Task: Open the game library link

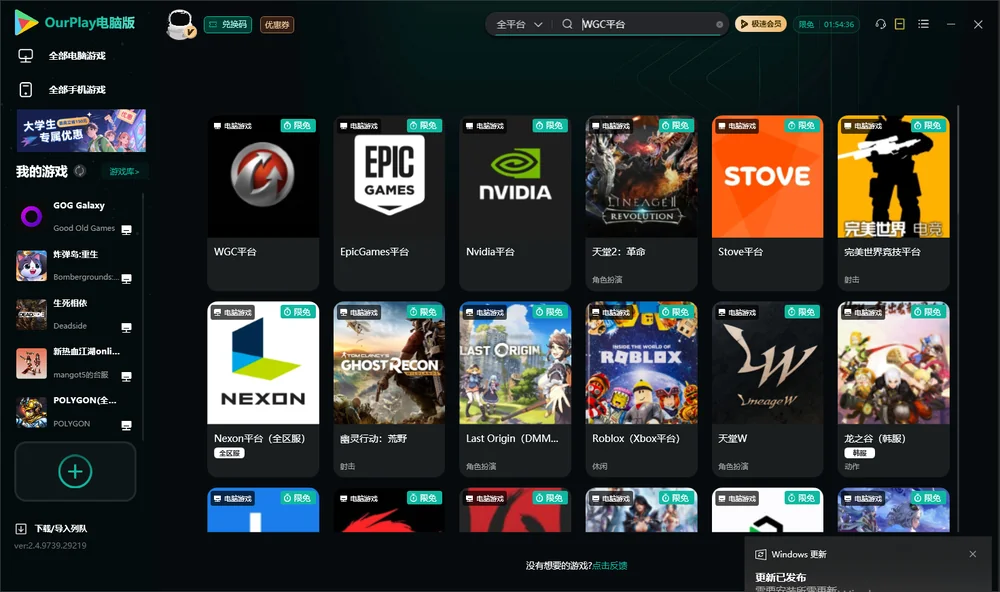Action: [124, 172]
